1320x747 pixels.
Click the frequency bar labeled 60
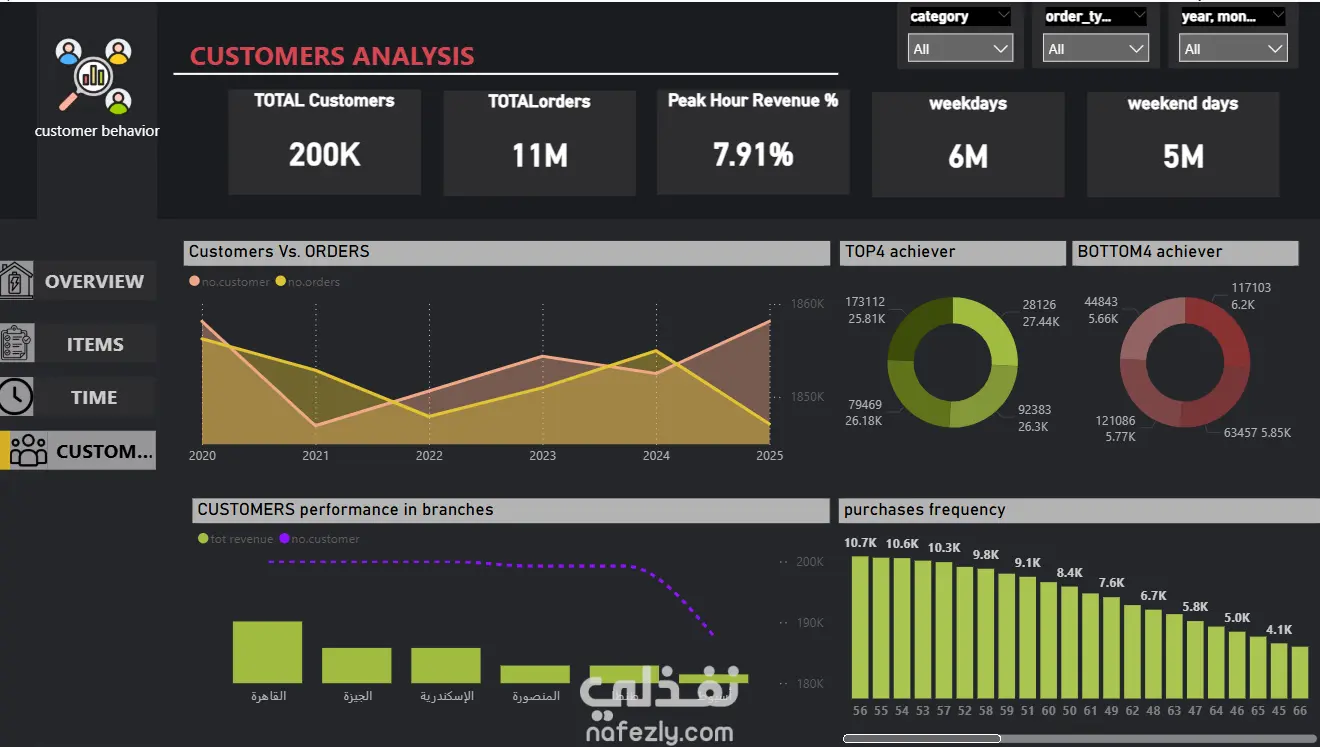[1048, 640]
